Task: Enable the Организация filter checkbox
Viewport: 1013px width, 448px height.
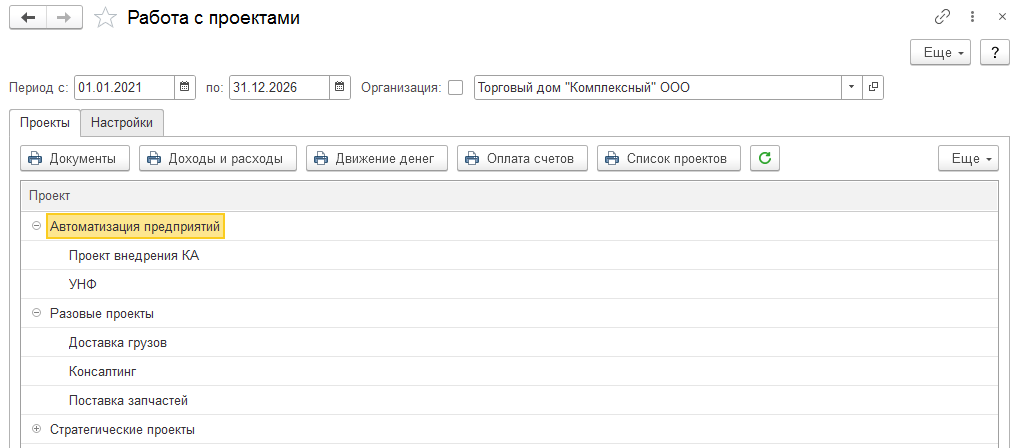Action: pos(456,88)
